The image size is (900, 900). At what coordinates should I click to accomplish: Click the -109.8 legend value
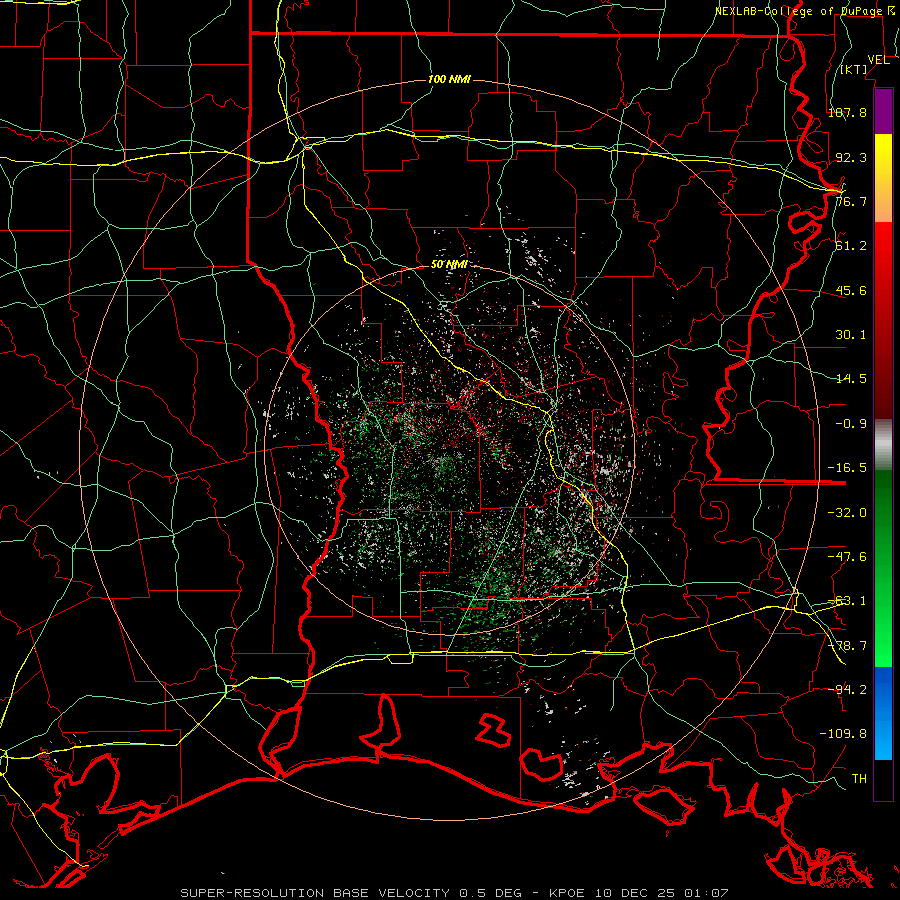pyautogui.click(x=843, y=734)
